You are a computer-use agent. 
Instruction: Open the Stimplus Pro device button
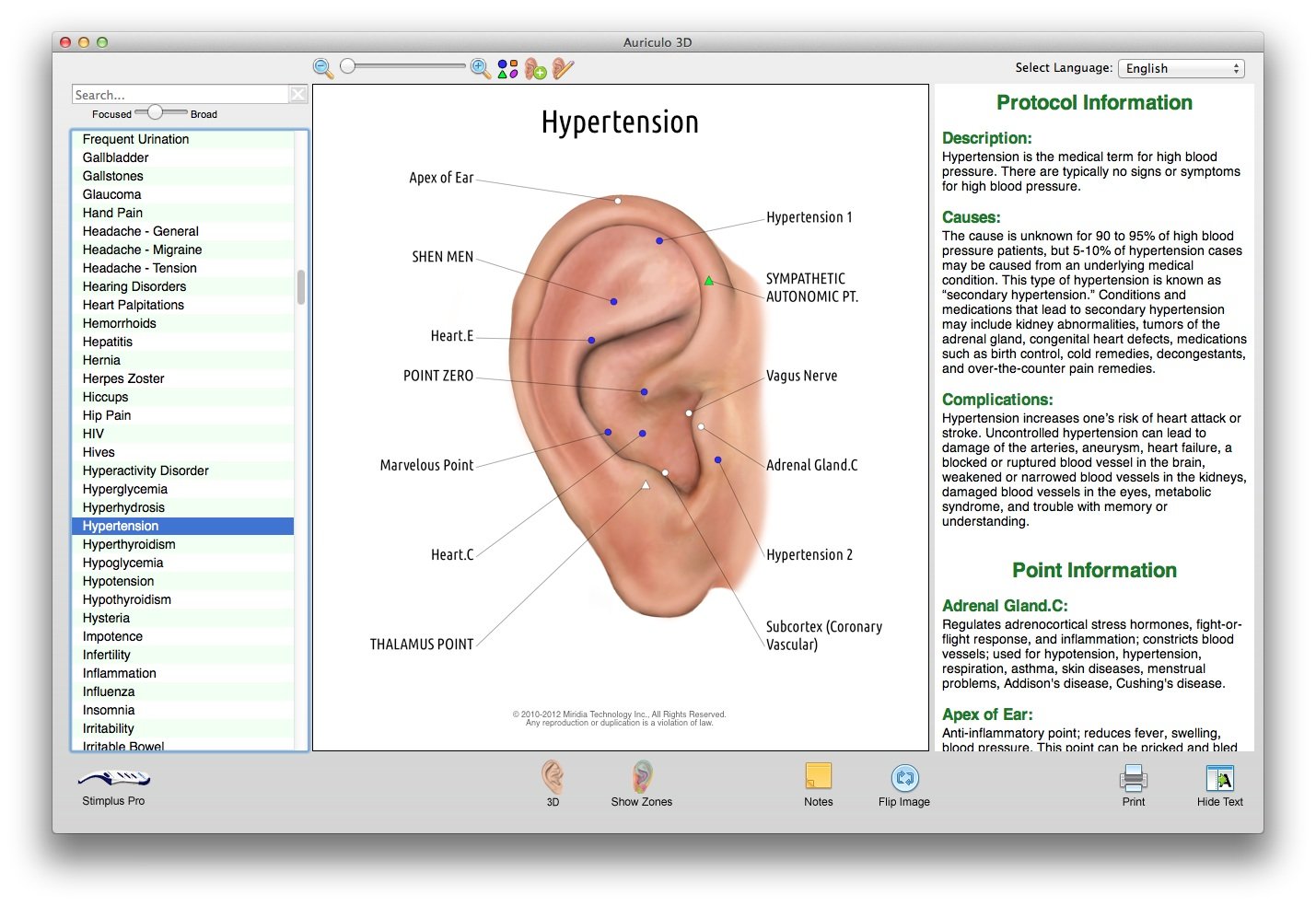point(113,783)
